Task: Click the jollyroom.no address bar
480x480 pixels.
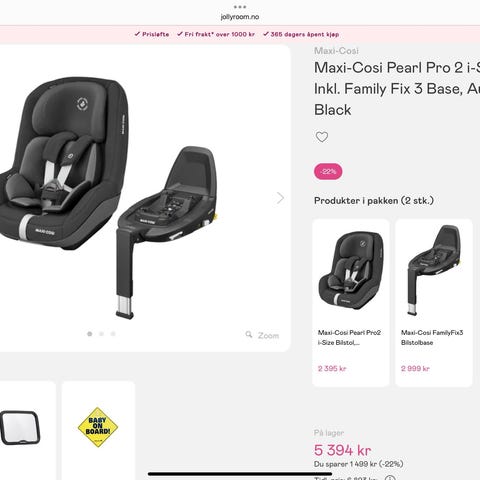Action: 240,17
